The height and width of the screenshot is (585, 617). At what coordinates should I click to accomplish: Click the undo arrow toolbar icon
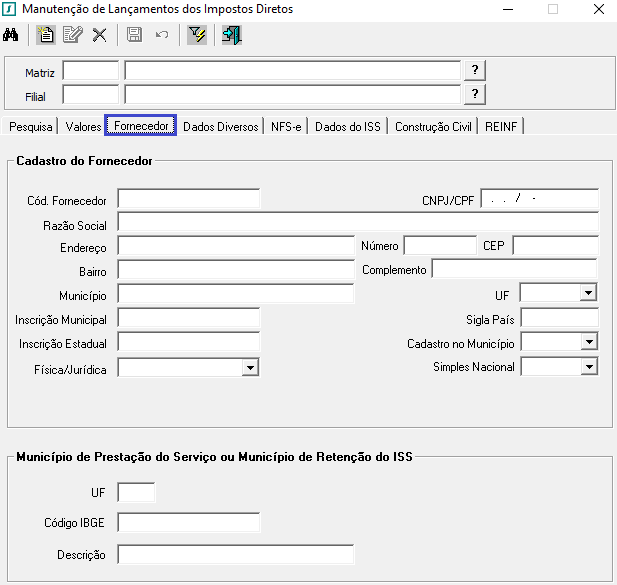(x=161, y=36)
